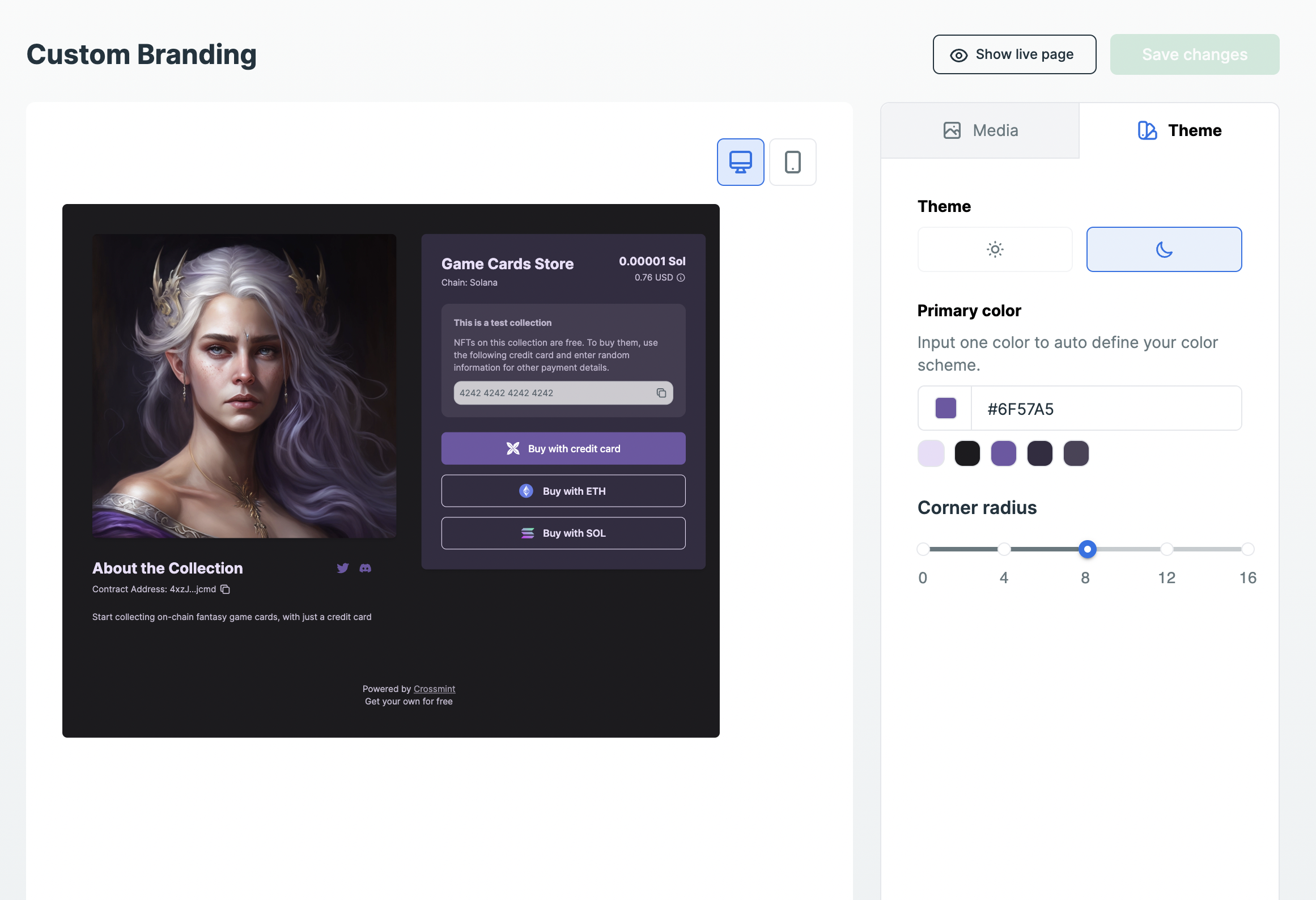
Task: Copy the test credit card number
Action: pos(661,393)
